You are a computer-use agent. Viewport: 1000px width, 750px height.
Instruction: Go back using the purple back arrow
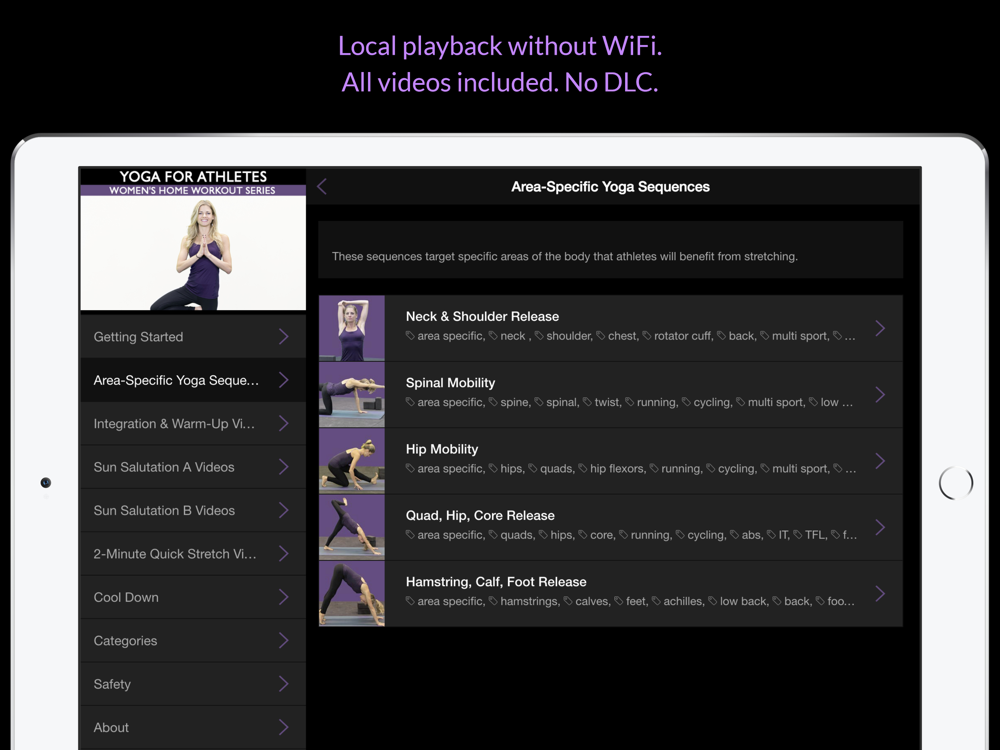point(322,186)
